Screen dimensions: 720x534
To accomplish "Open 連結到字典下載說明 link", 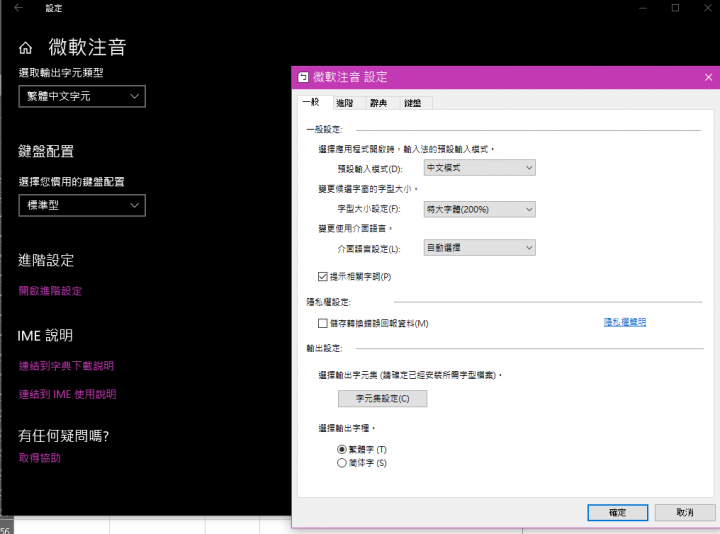I will point(66,366).
